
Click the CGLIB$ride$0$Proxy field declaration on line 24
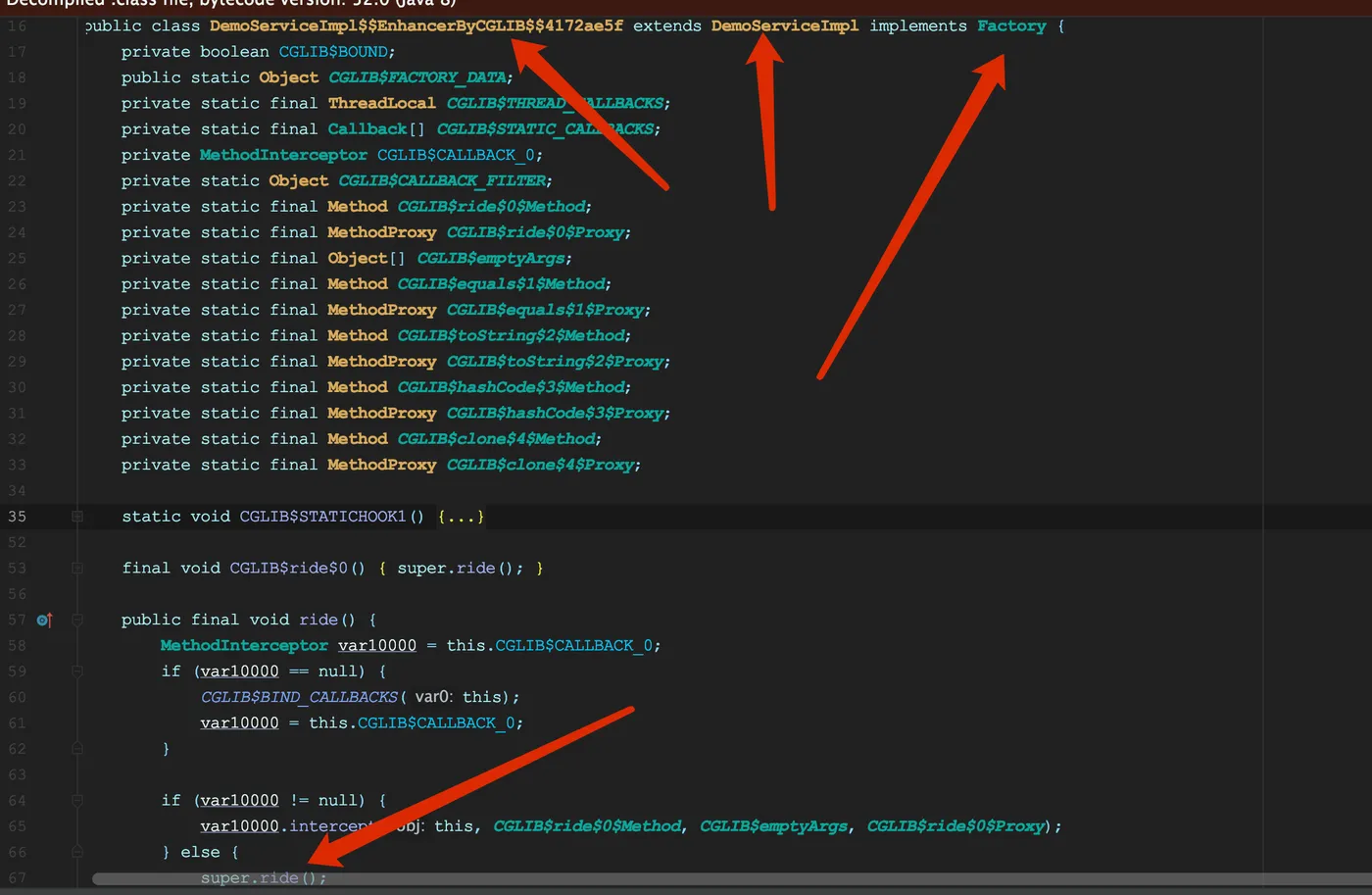coord(536,232)
